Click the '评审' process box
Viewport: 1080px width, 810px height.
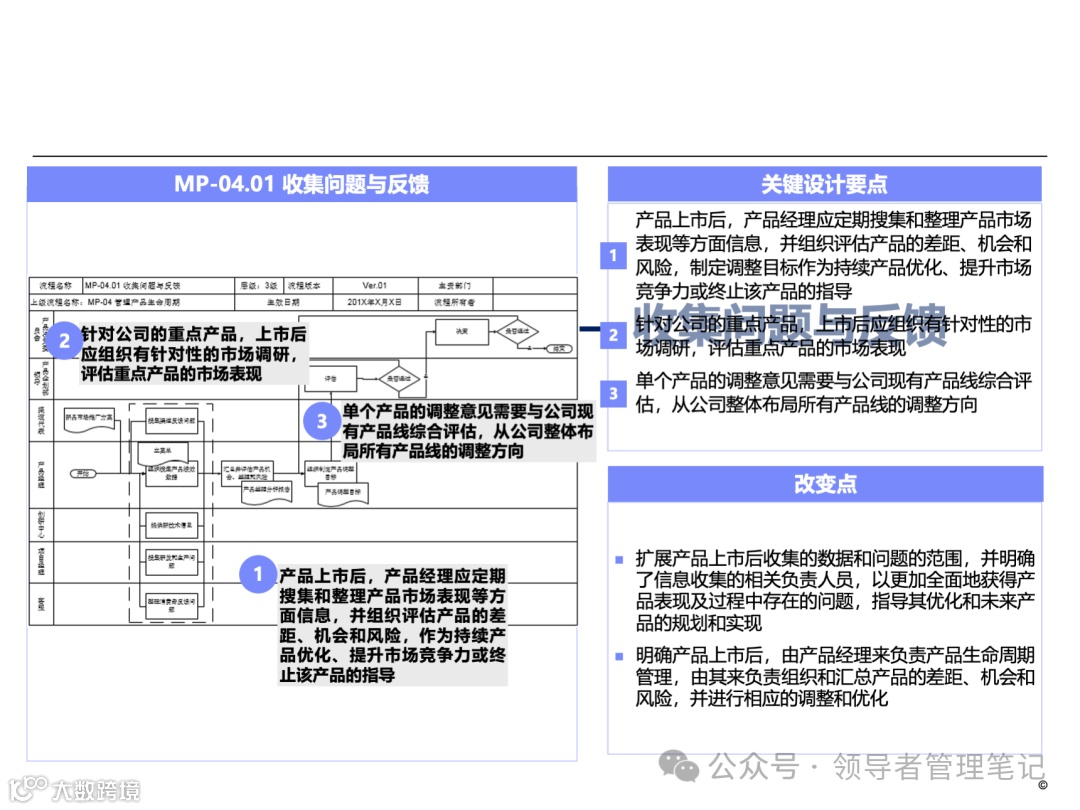coord(331,378)
